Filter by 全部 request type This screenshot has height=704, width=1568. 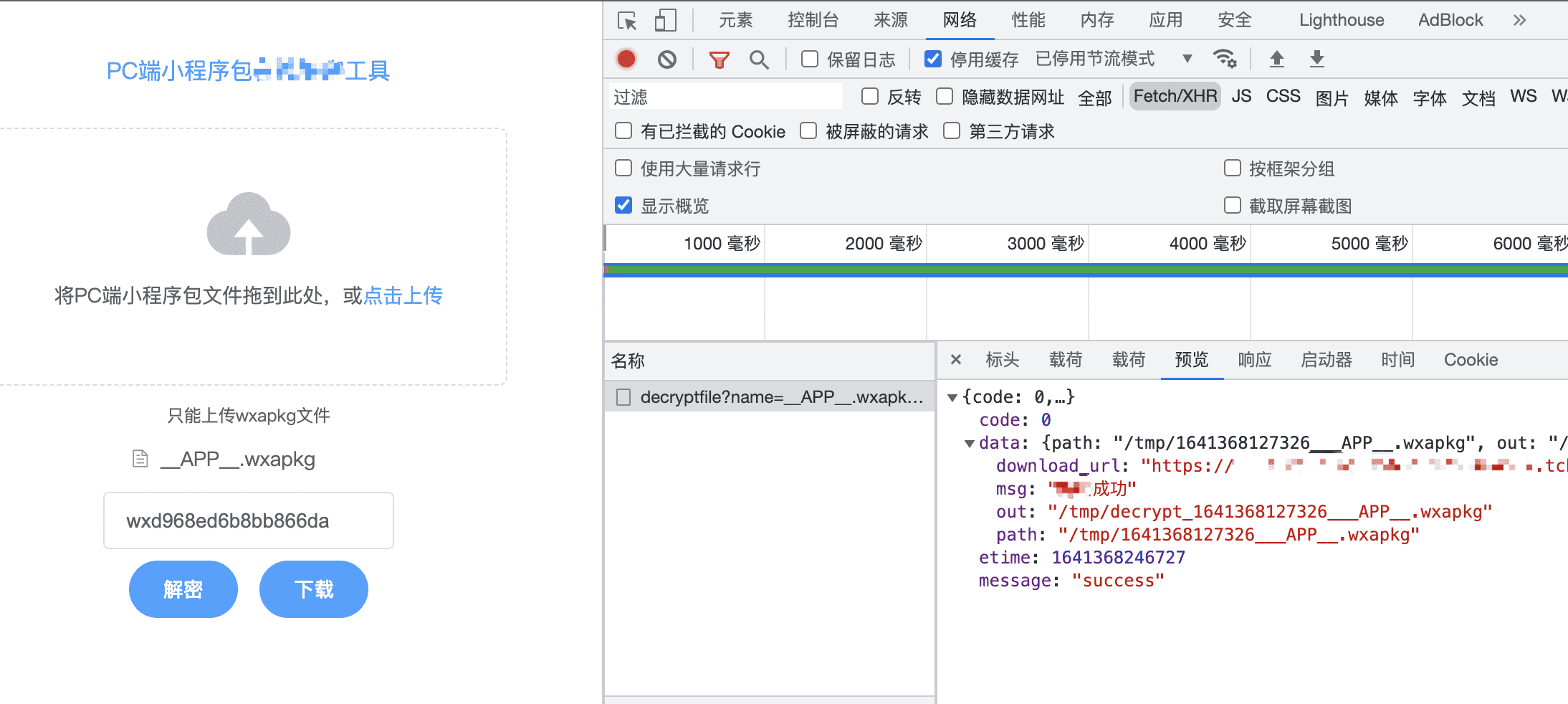click(x=1095, y=97)
